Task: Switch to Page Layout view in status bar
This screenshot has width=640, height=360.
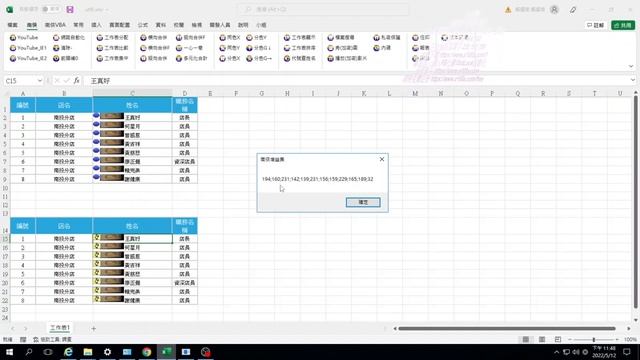Action: pyautogui.click(x=542, y=340)
